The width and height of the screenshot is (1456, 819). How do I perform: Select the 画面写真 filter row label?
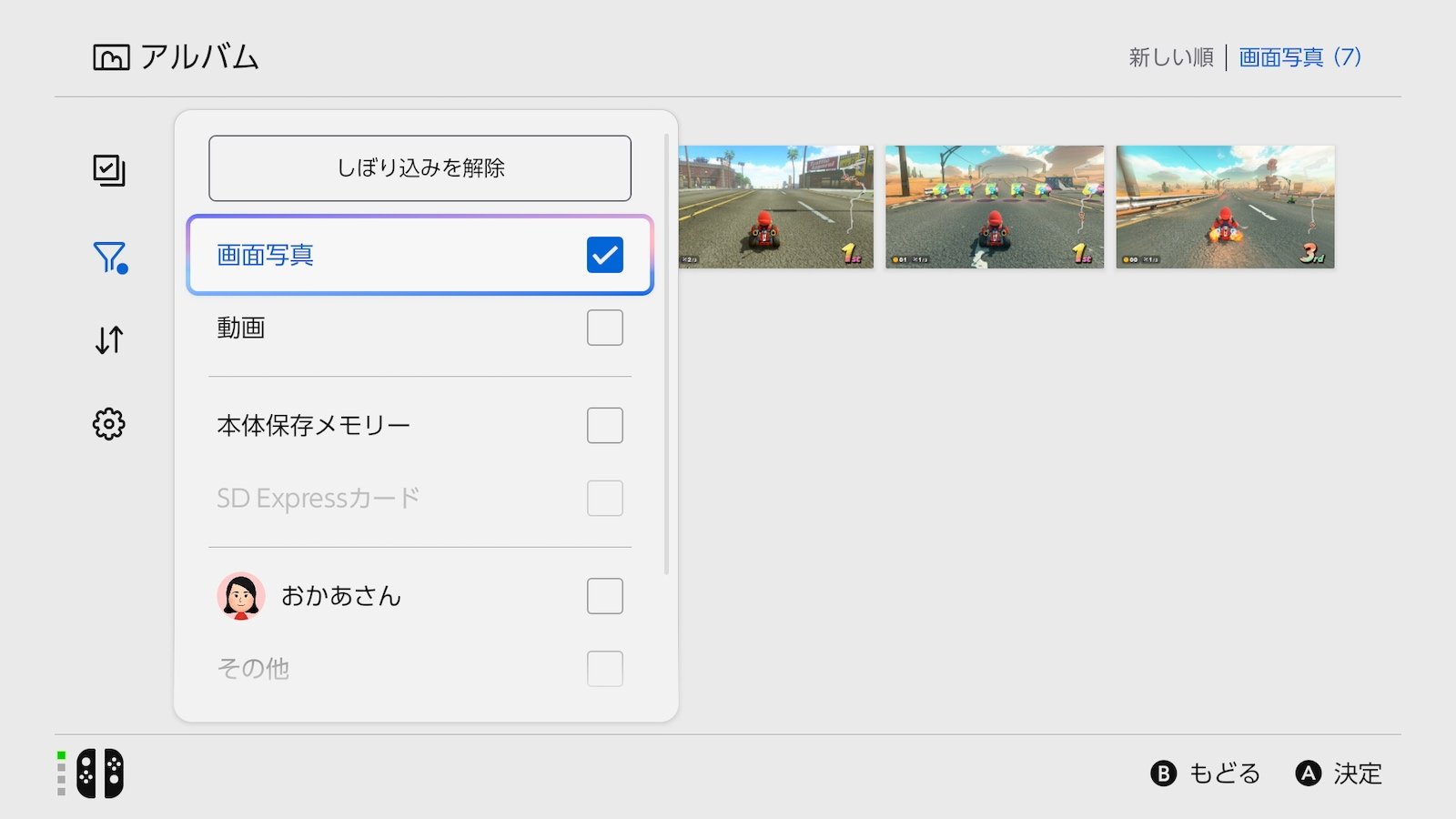265,255
